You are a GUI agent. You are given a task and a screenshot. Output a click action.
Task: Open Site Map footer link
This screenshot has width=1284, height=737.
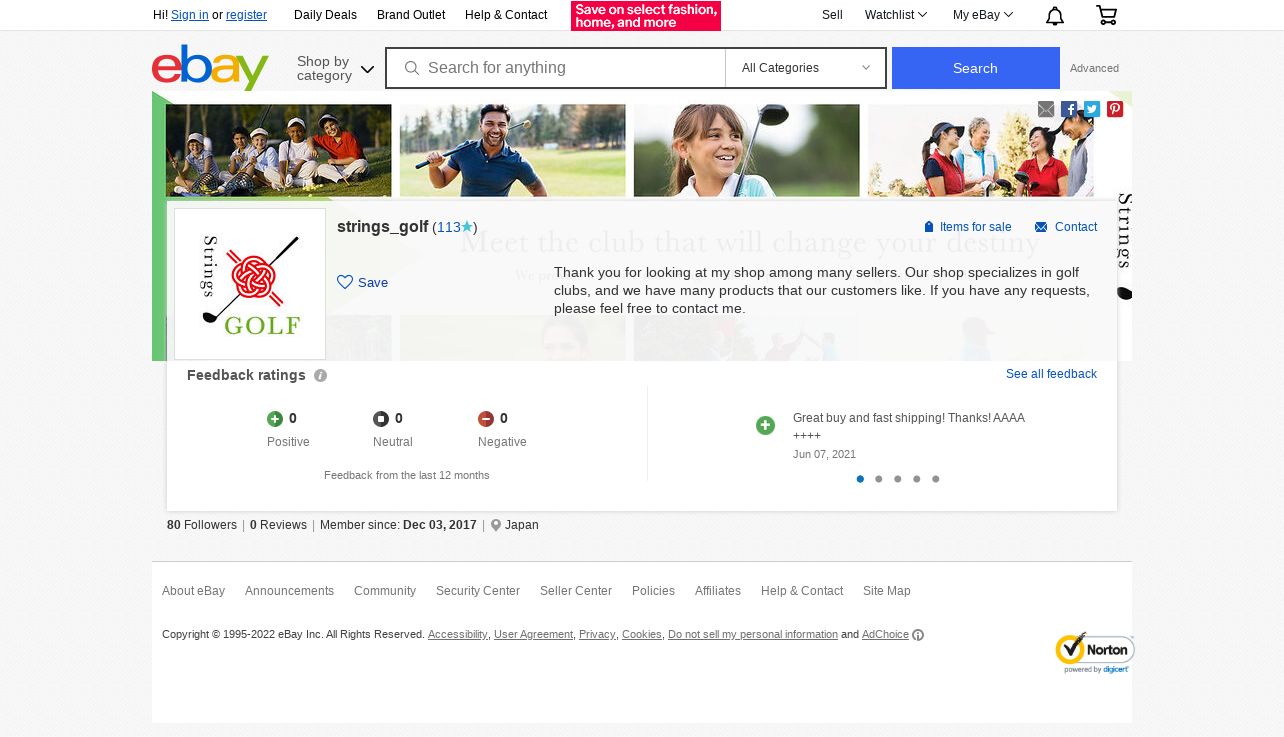coord(887,591)
